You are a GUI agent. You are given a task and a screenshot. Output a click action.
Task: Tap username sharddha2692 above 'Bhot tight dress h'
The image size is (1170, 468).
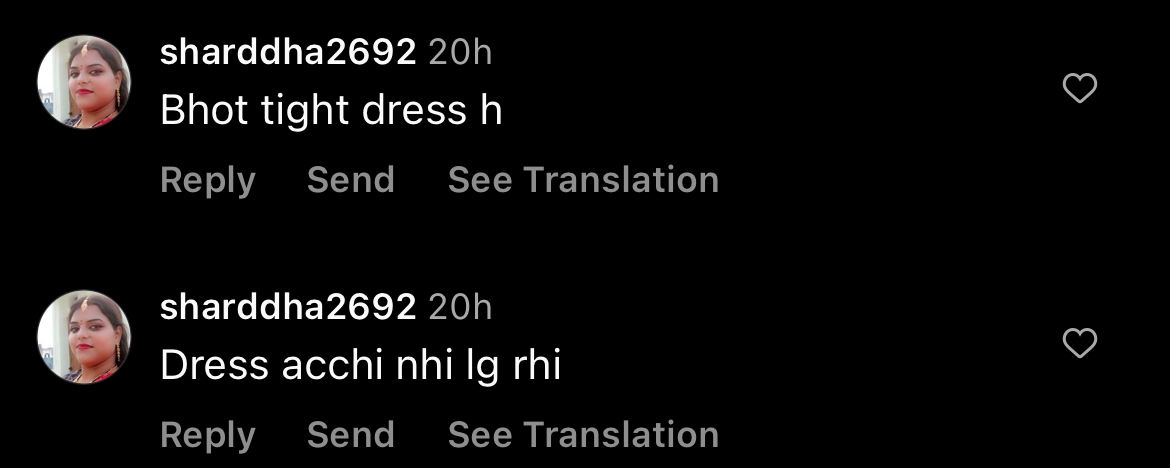pyautogui.click(x=288, y=52)
